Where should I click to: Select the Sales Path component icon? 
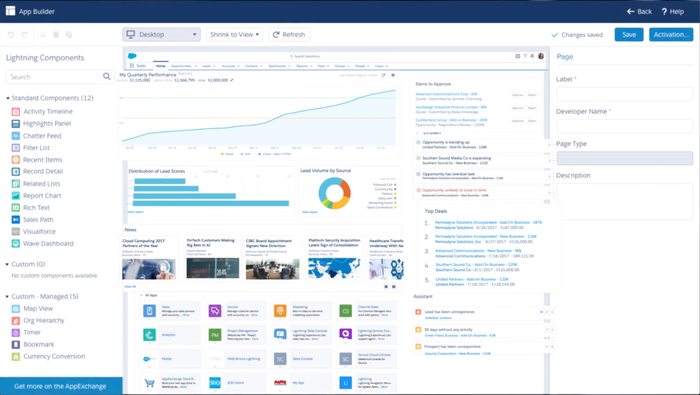(x=16, y=220)
